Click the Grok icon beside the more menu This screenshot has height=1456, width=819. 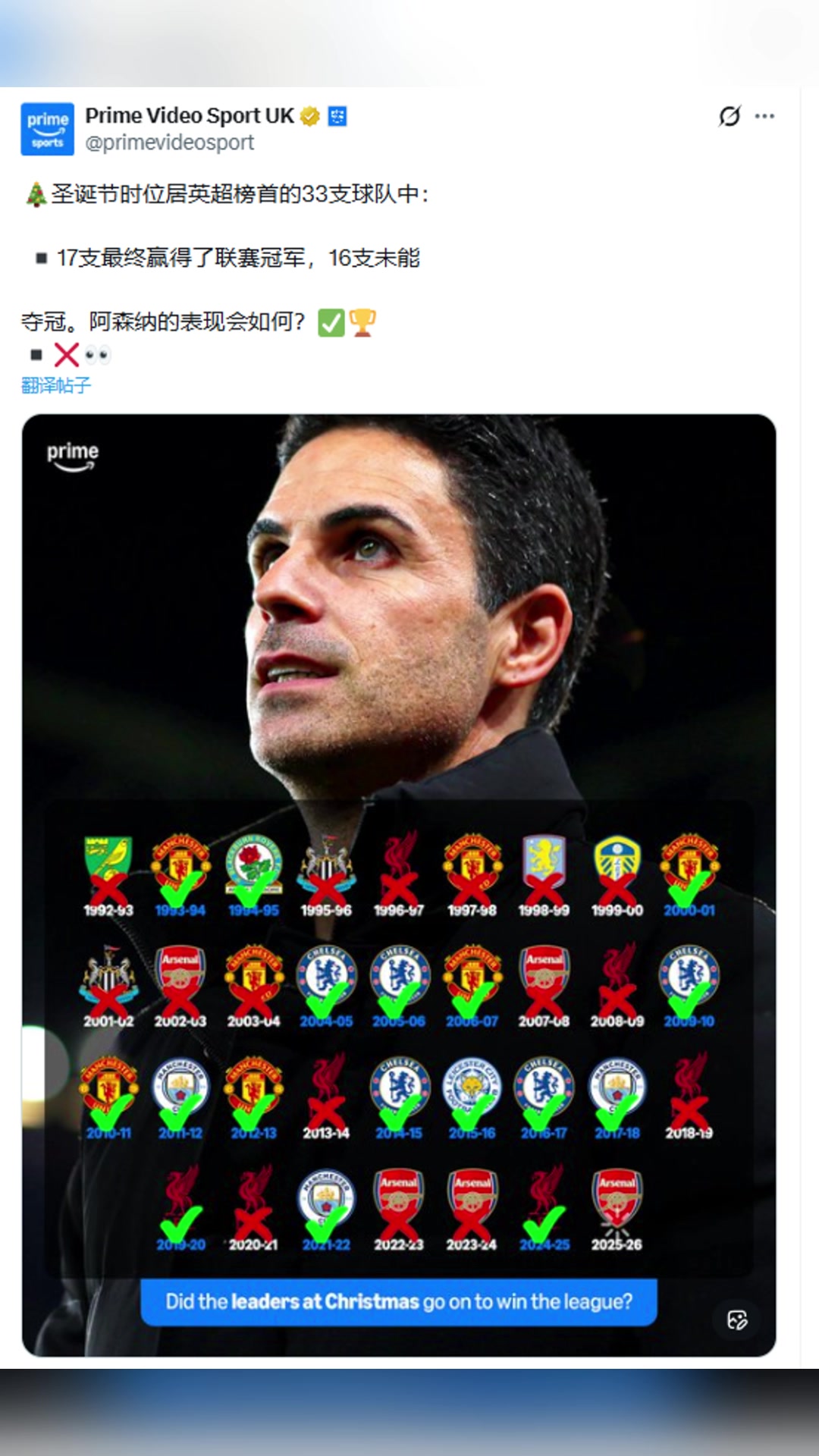(x=730, y=116)
